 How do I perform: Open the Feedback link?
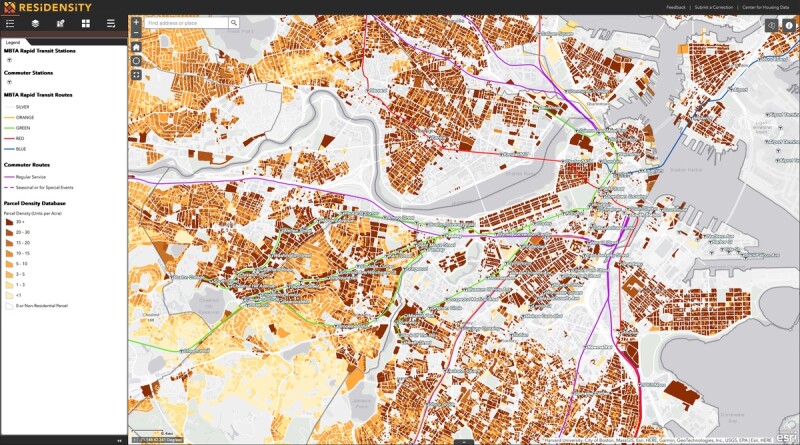pyautogui.click(x=676, y=7)
